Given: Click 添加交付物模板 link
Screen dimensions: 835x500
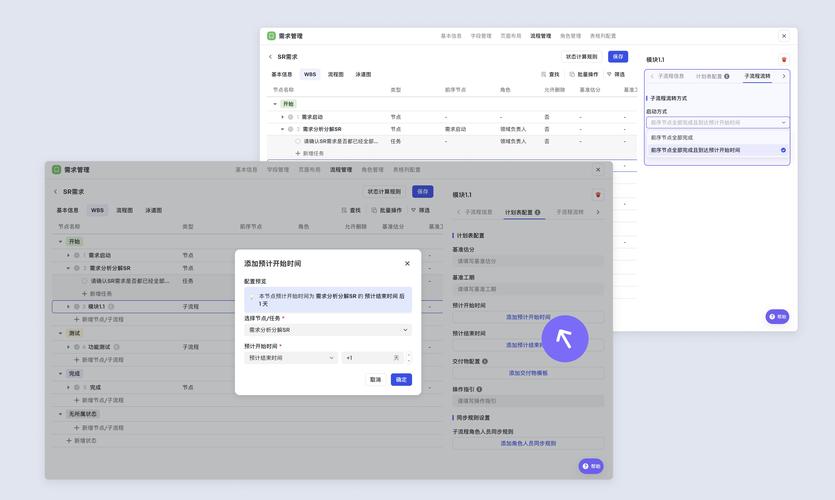Looking at the screenshot, I should [528, 373].
